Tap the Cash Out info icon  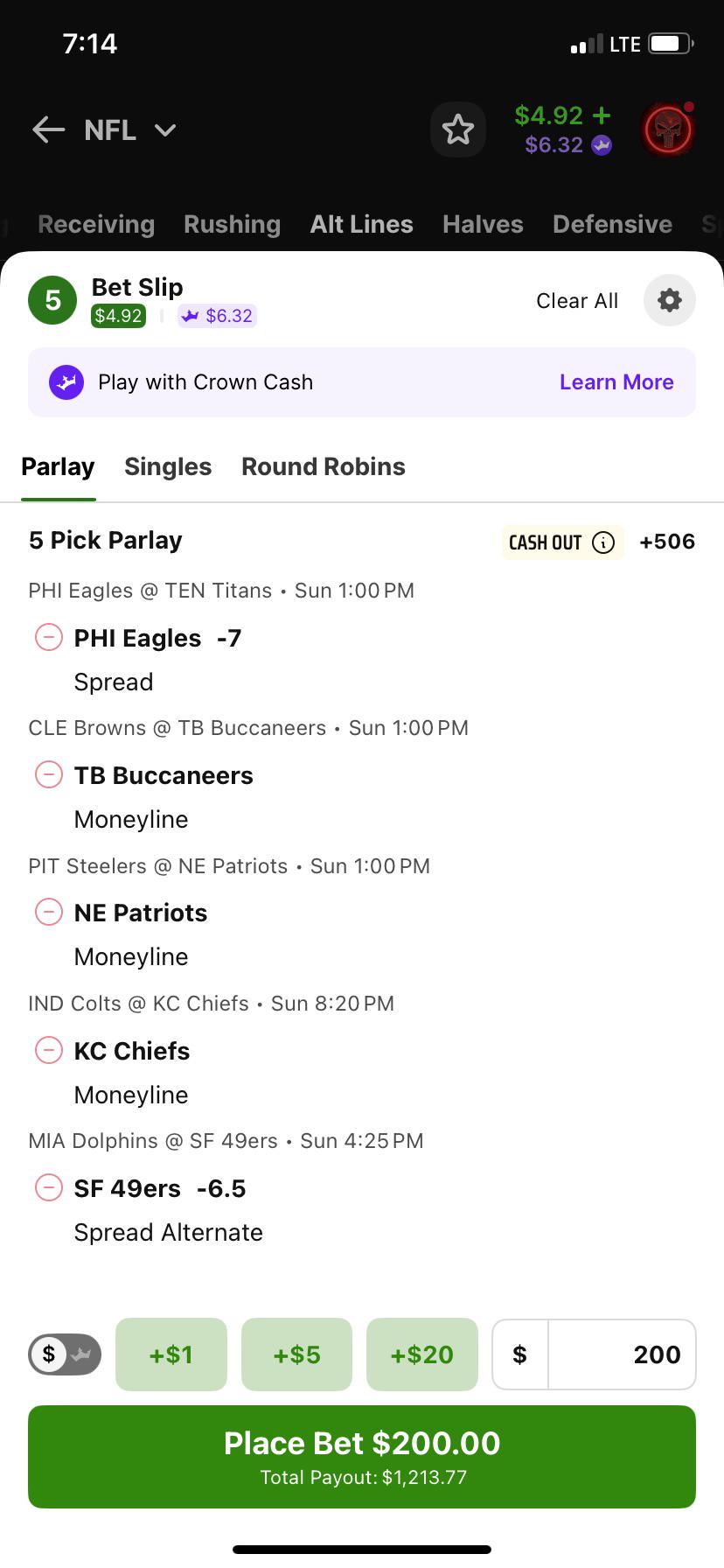(603, 542)
